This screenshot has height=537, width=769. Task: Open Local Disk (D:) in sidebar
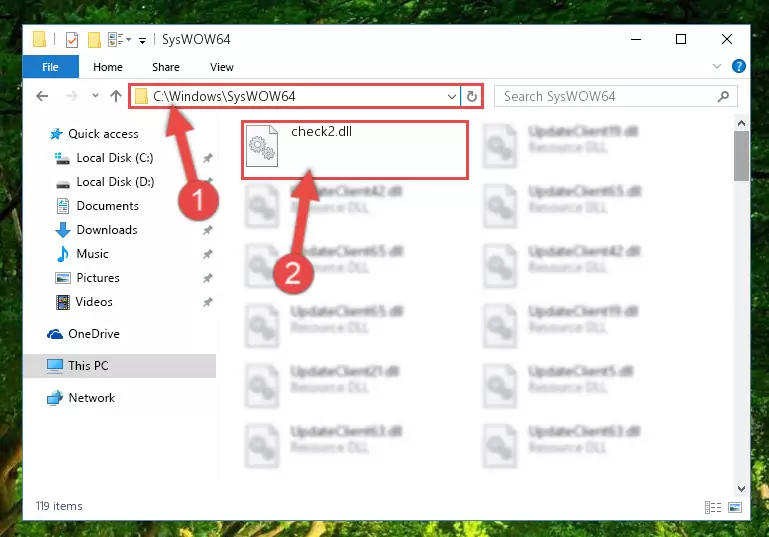[115, 182]
